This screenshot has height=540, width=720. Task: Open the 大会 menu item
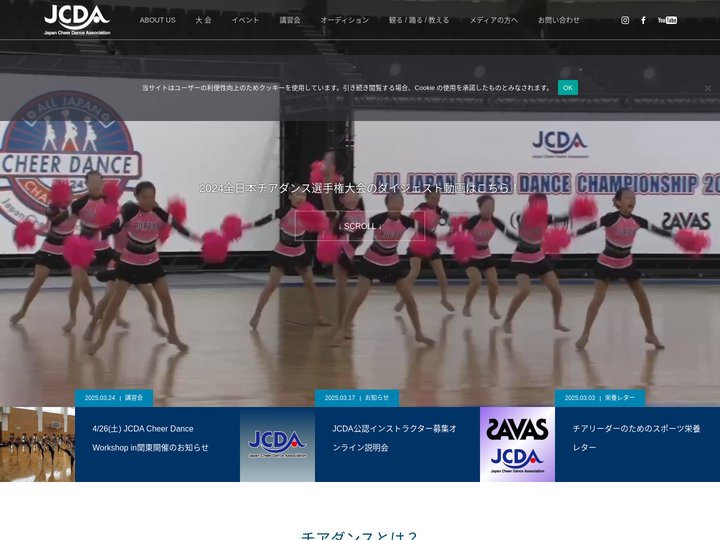(203, 20)
